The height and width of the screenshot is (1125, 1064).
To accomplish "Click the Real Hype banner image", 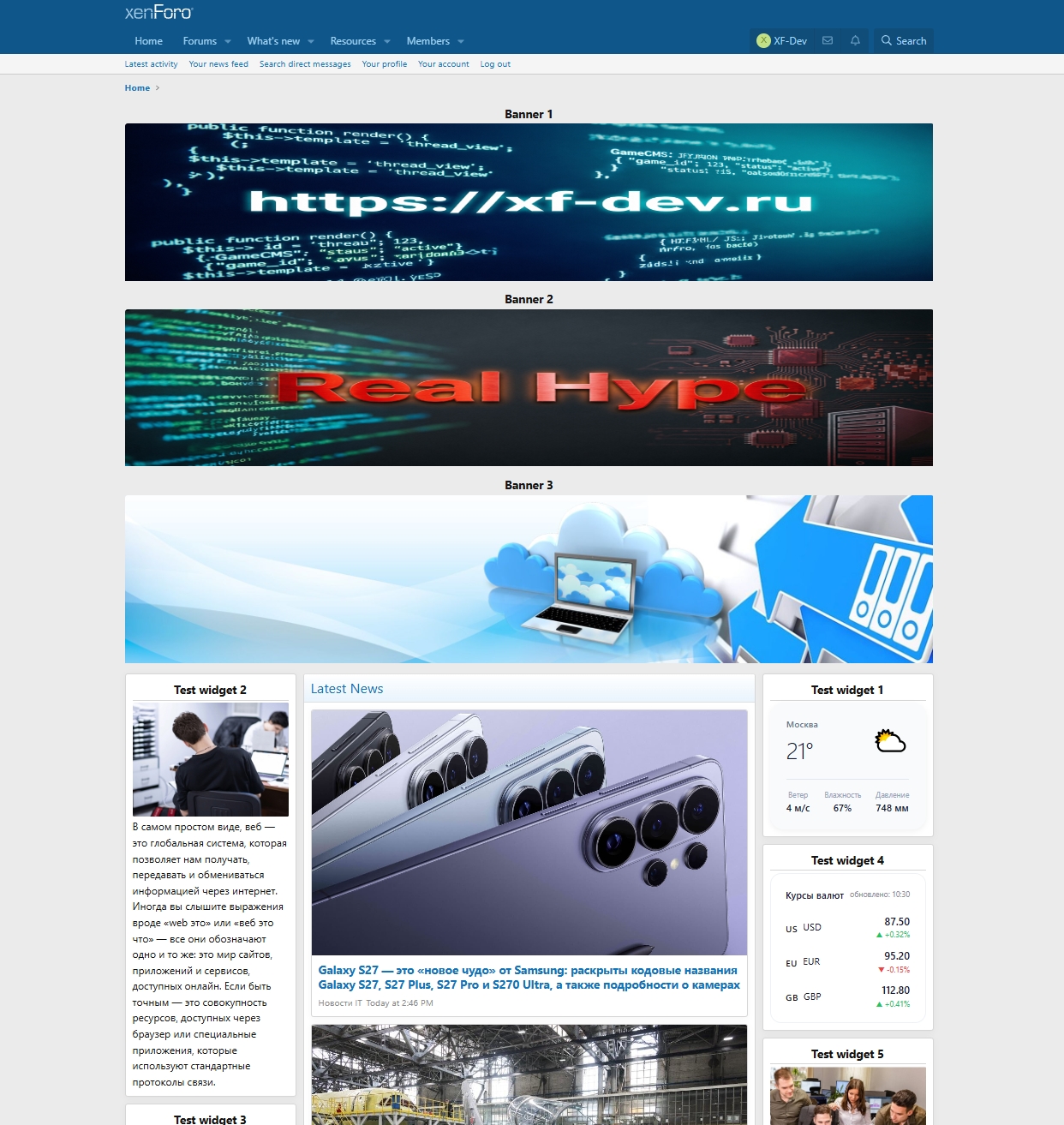I will (529, 387).
